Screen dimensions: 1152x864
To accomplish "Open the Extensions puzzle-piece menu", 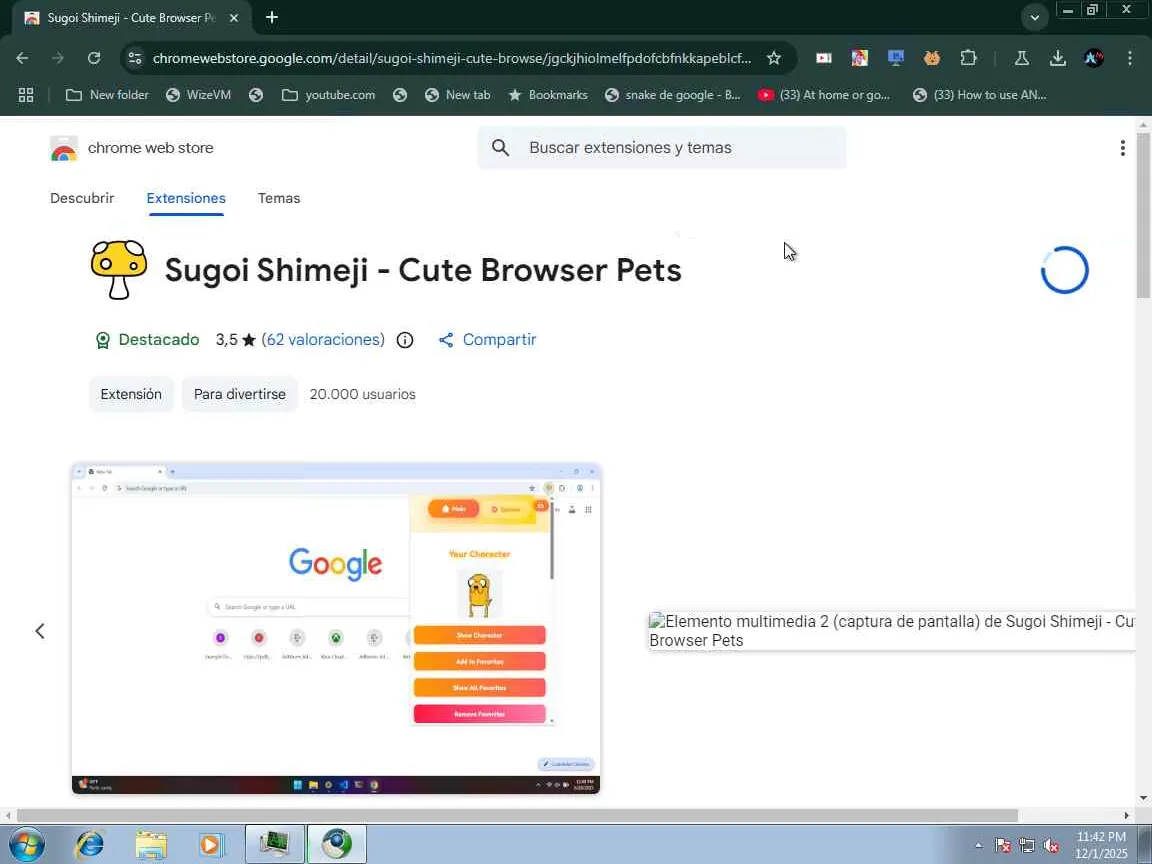I will pos(968,58).
